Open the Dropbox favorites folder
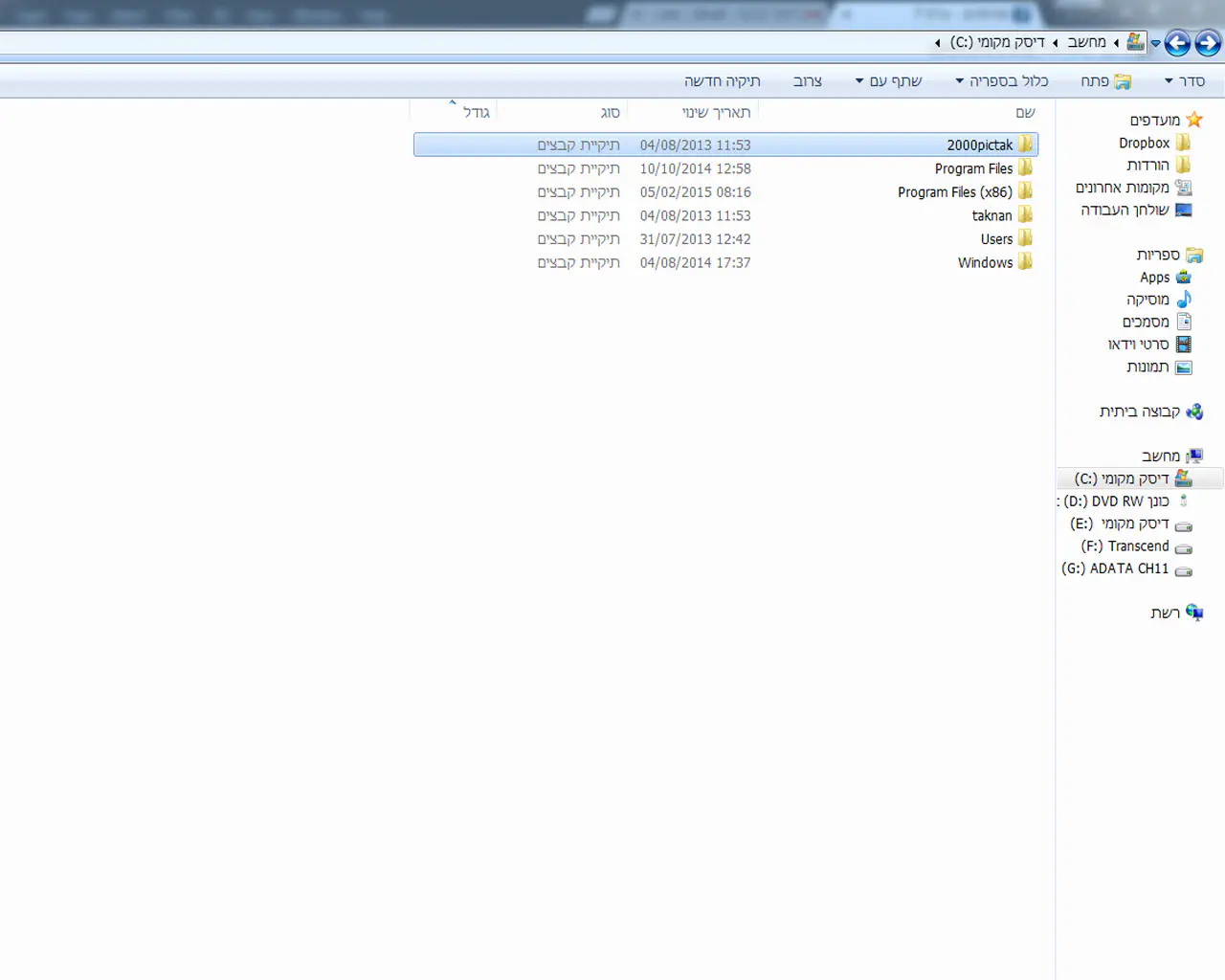The image size is (1225, 980). click(1145, 144)
